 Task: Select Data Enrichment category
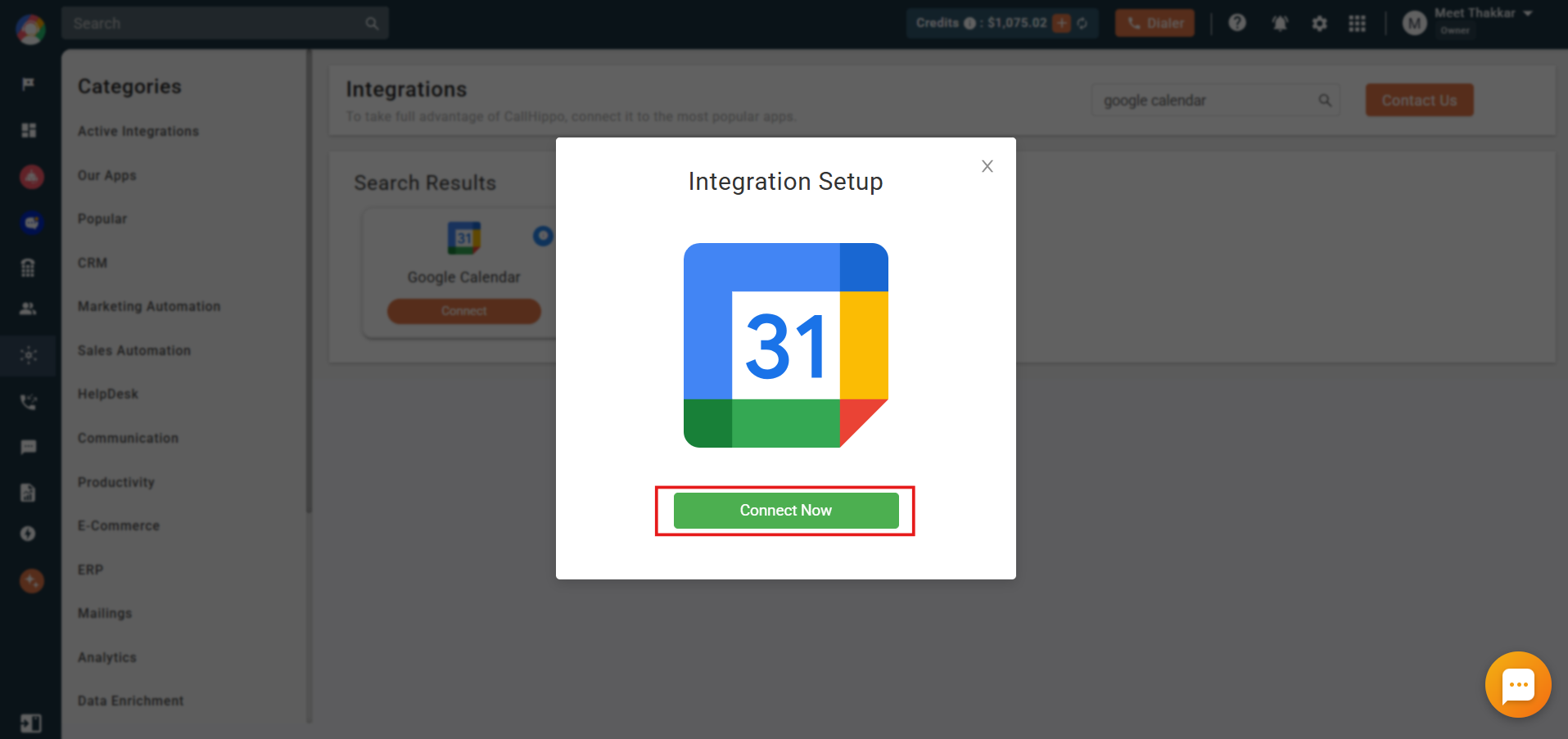click(131, 701)
